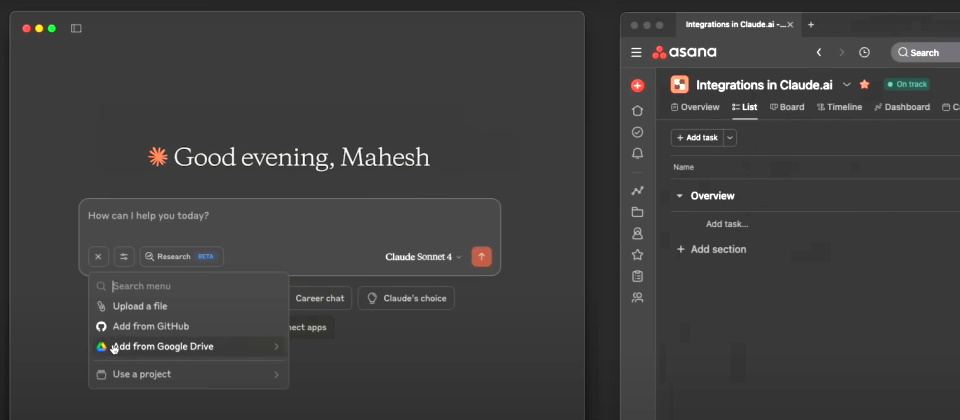
Task: Open Asana recents clock icon
Action: coord(864,53)
